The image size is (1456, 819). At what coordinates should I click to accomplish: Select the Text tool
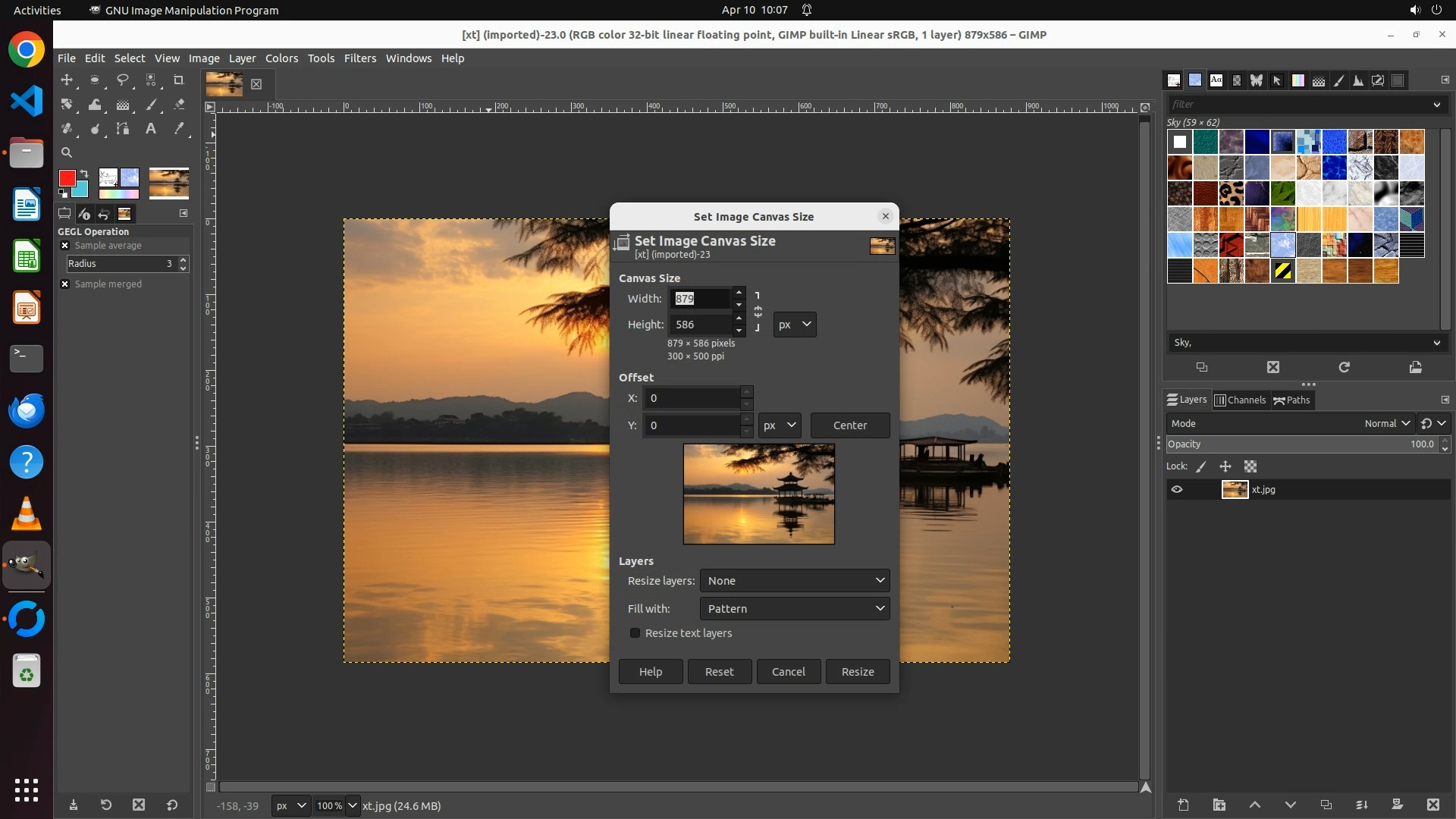pos(151,129)
